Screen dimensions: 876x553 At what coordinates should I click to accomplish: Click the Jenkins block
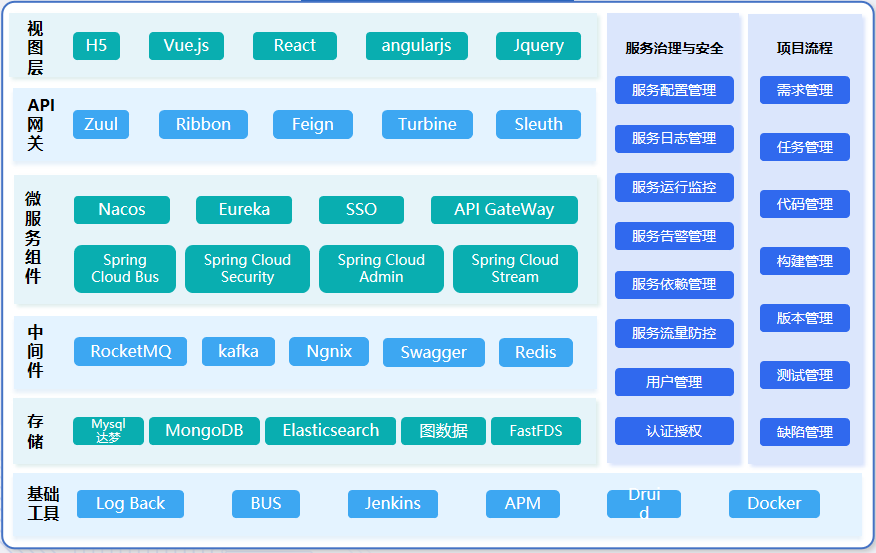(393, 504)
